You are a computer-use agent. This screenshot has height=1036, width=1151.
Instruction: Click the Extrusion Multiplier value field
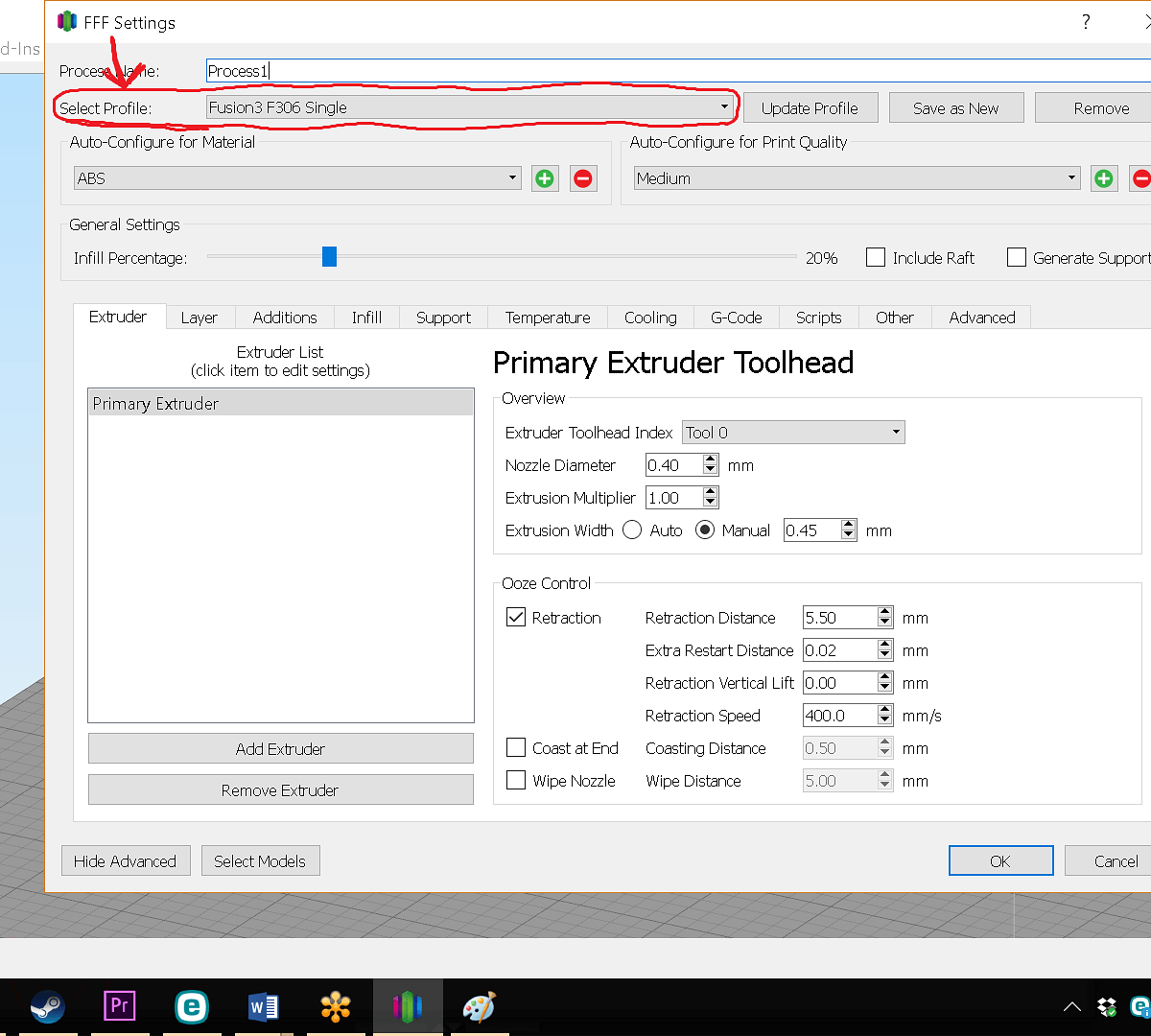point(674,498)
